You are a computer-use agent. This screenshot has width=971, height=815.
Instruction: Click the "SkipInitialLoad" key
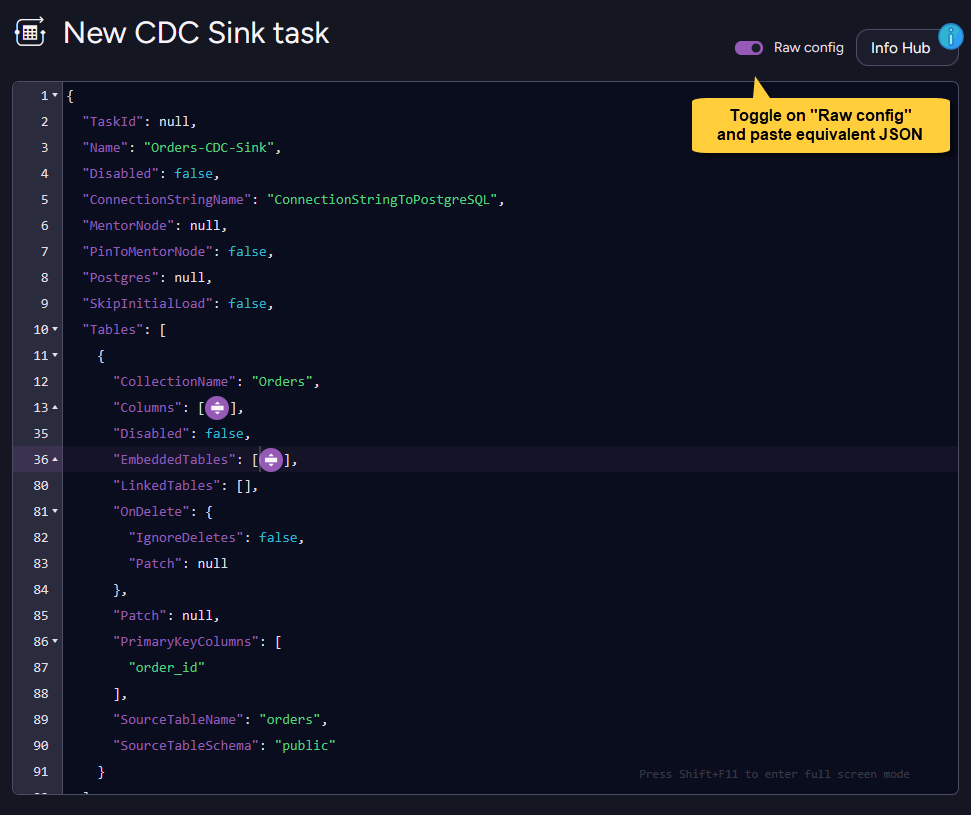click(147, 303)
